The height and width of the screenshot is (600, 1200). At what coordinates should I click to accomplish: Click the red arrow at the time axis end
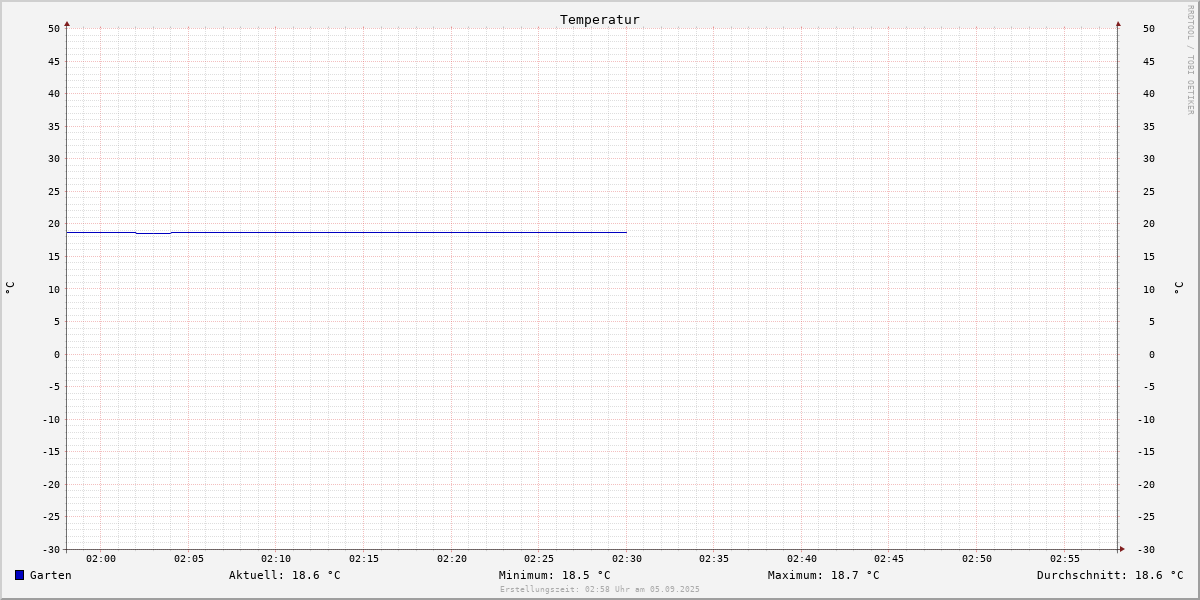coord(1122,549)
